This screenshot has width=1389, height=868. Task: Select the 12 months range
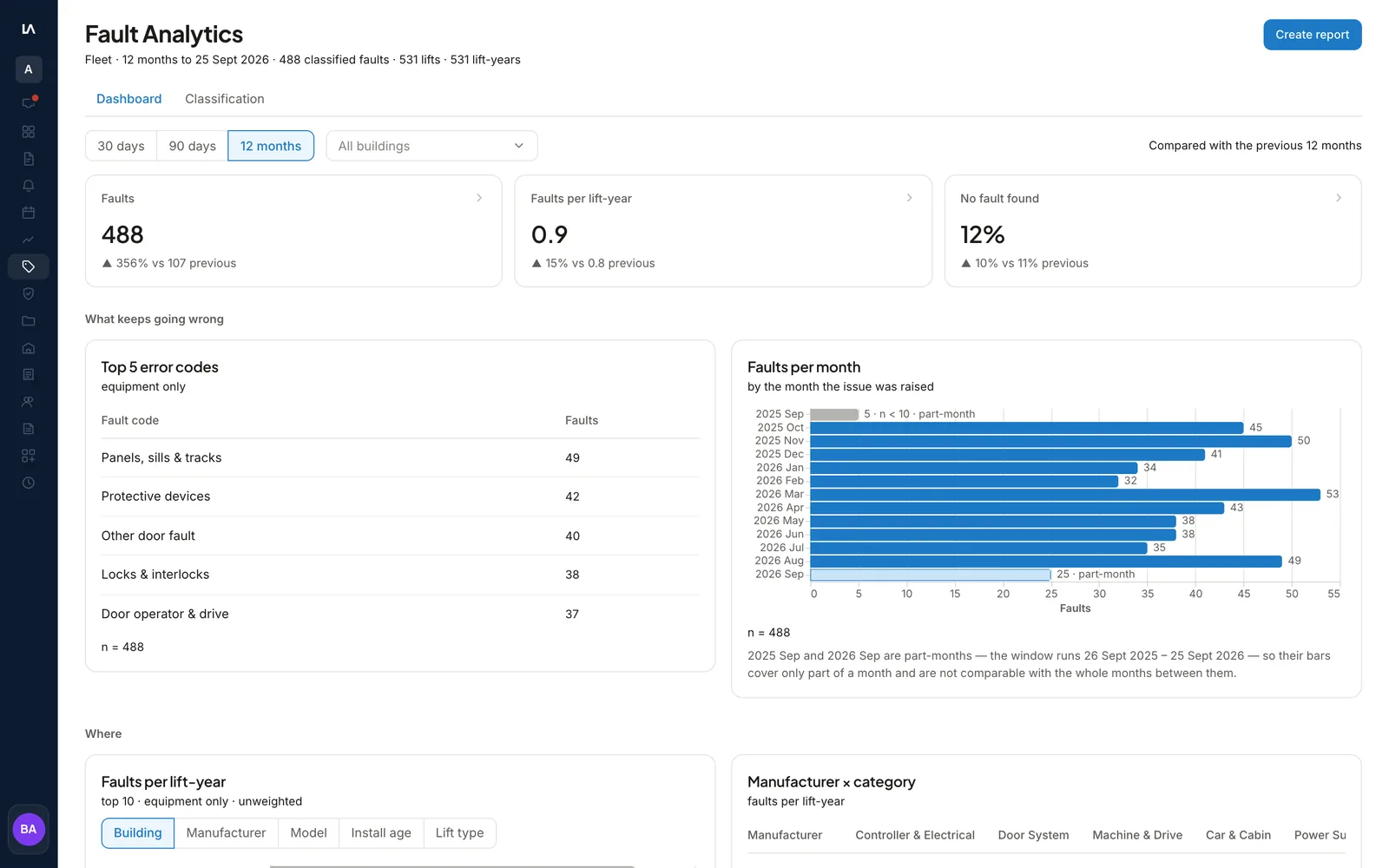271,146
